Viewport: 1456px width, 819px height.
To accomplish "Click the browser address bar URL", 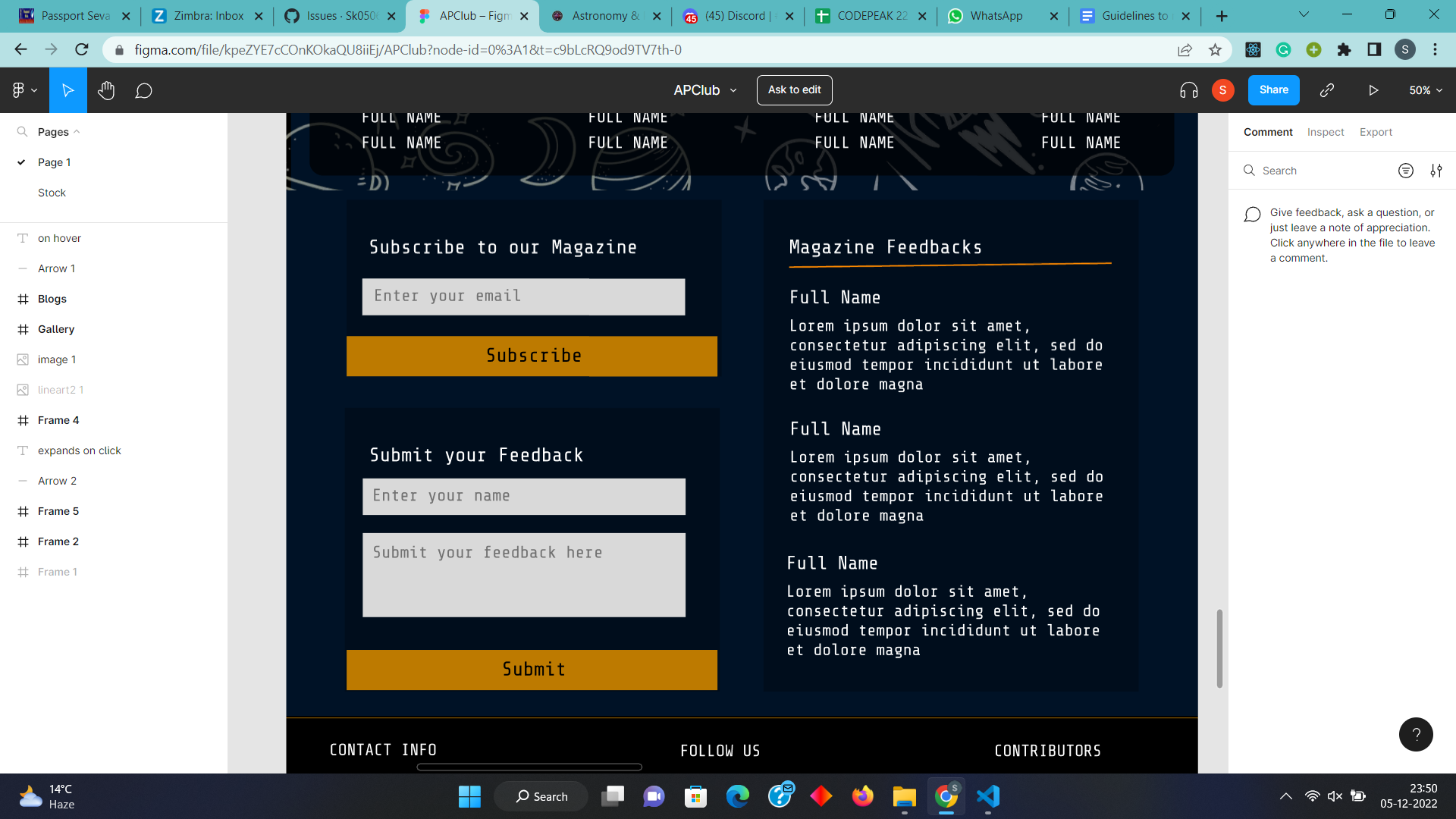I will tap(408, 50).
